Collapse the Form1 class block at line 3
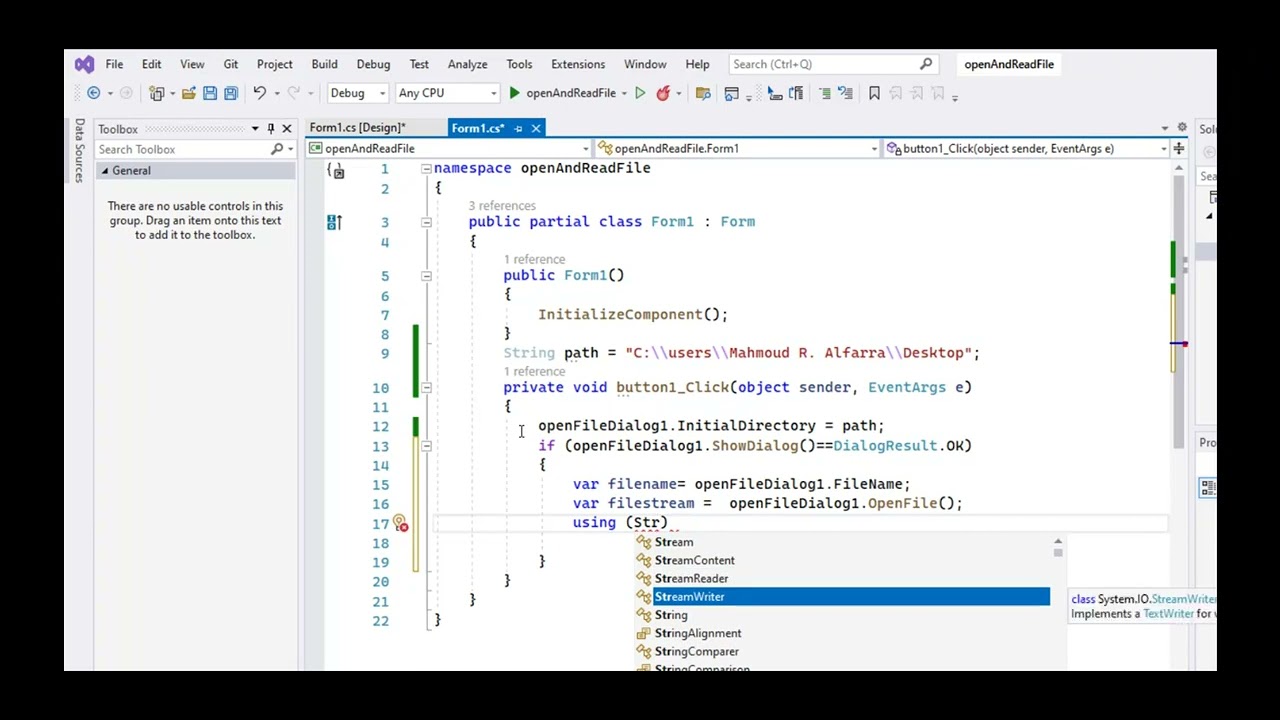This screenshot has width=1280, height=720. (426, 222)
